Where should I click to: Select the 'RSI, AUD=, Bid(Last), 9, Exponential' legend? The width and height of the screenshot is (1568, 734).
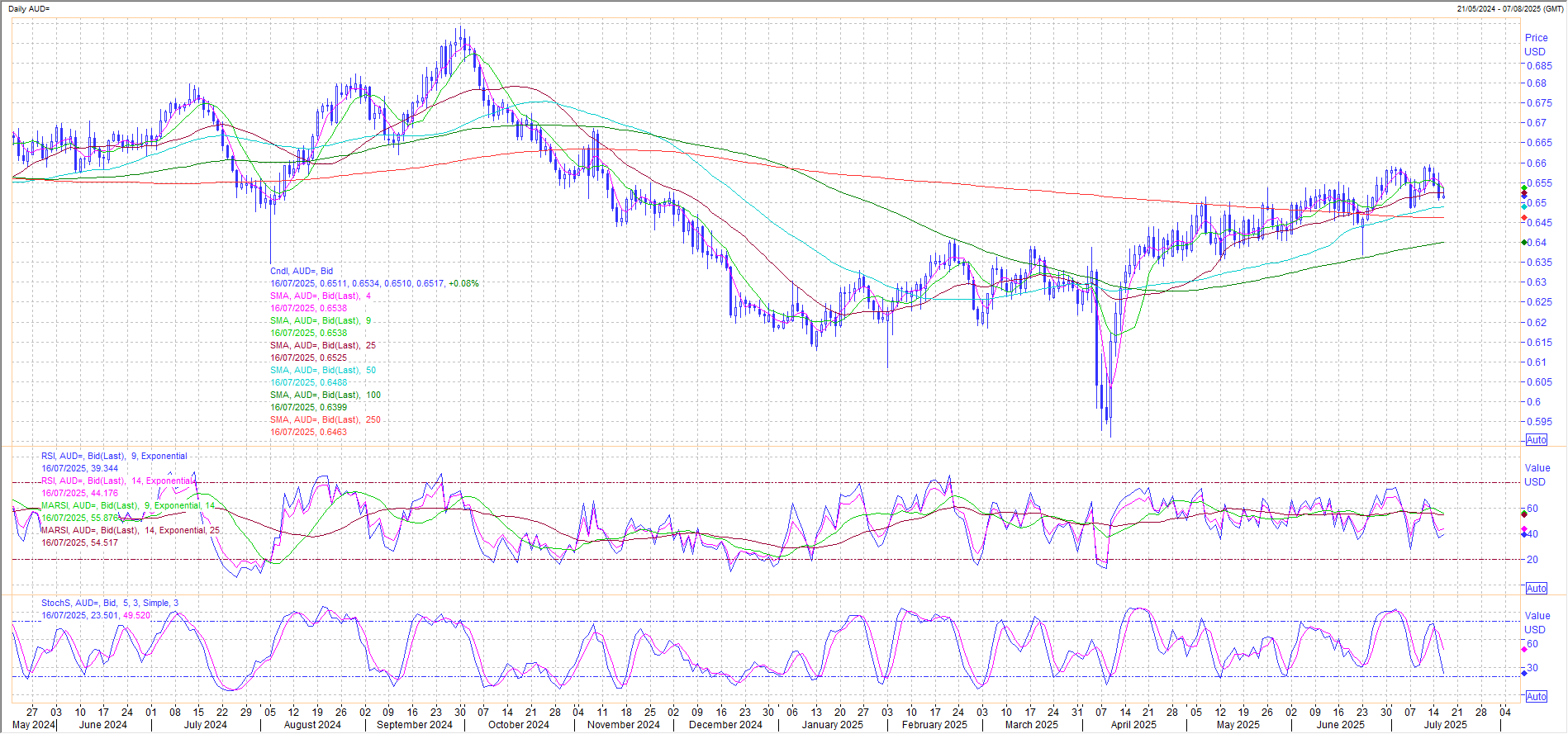tap(114, 456)
